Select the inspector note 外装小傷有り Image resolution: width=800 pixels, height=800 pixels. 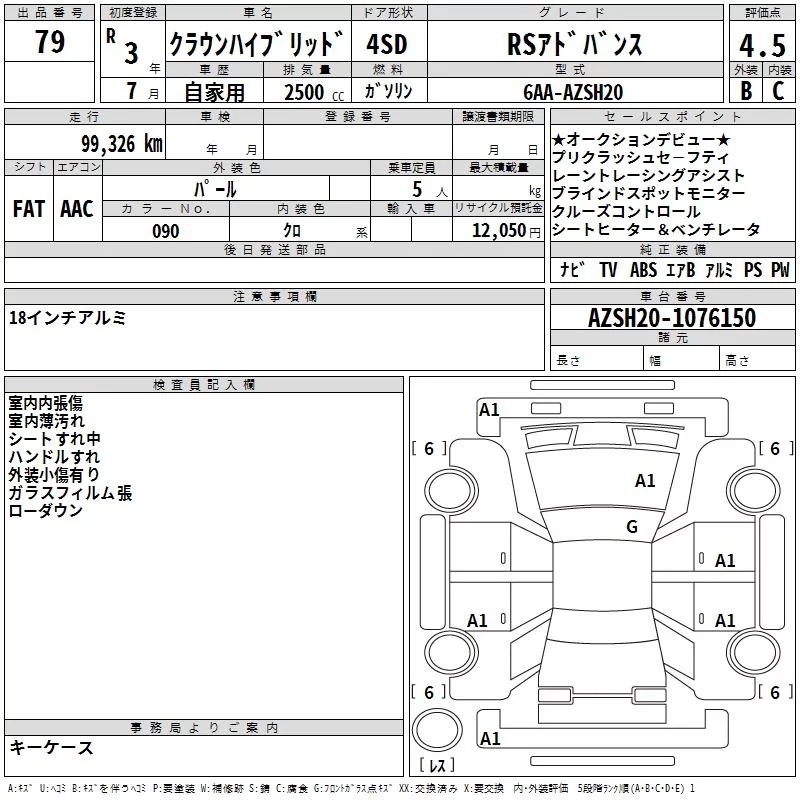54,474
